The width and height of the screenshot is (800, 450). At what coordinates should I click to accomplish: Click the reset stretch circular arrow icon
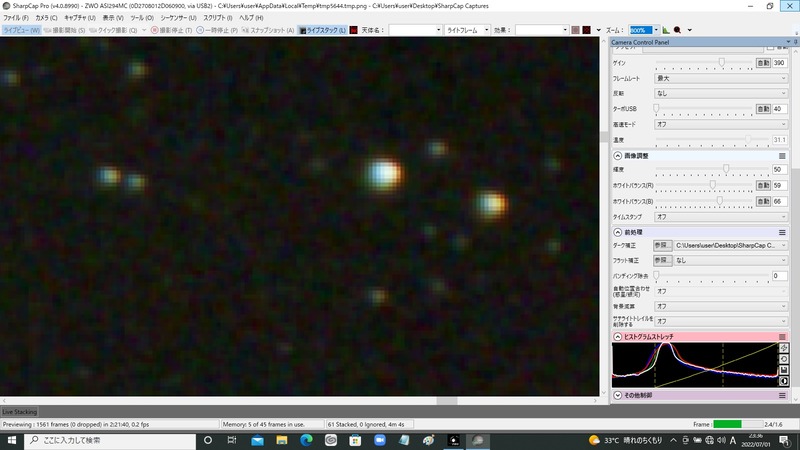click(x=784, y=359)
